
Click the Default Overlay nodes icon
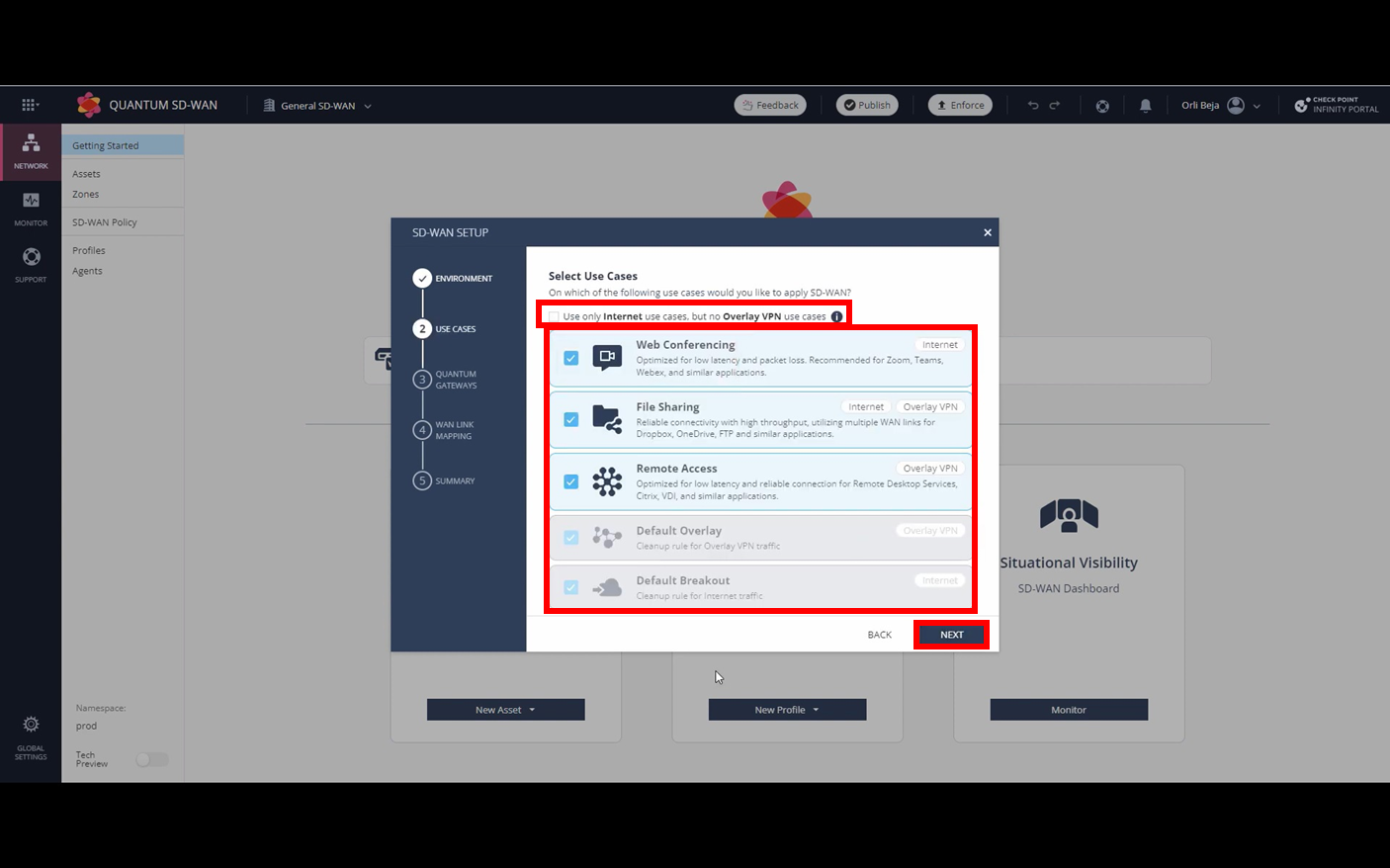(x=607, y=537)
